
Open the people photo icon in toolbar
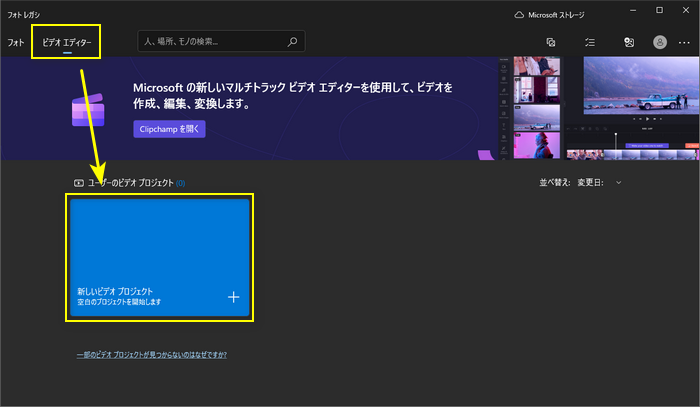point(629,42)
